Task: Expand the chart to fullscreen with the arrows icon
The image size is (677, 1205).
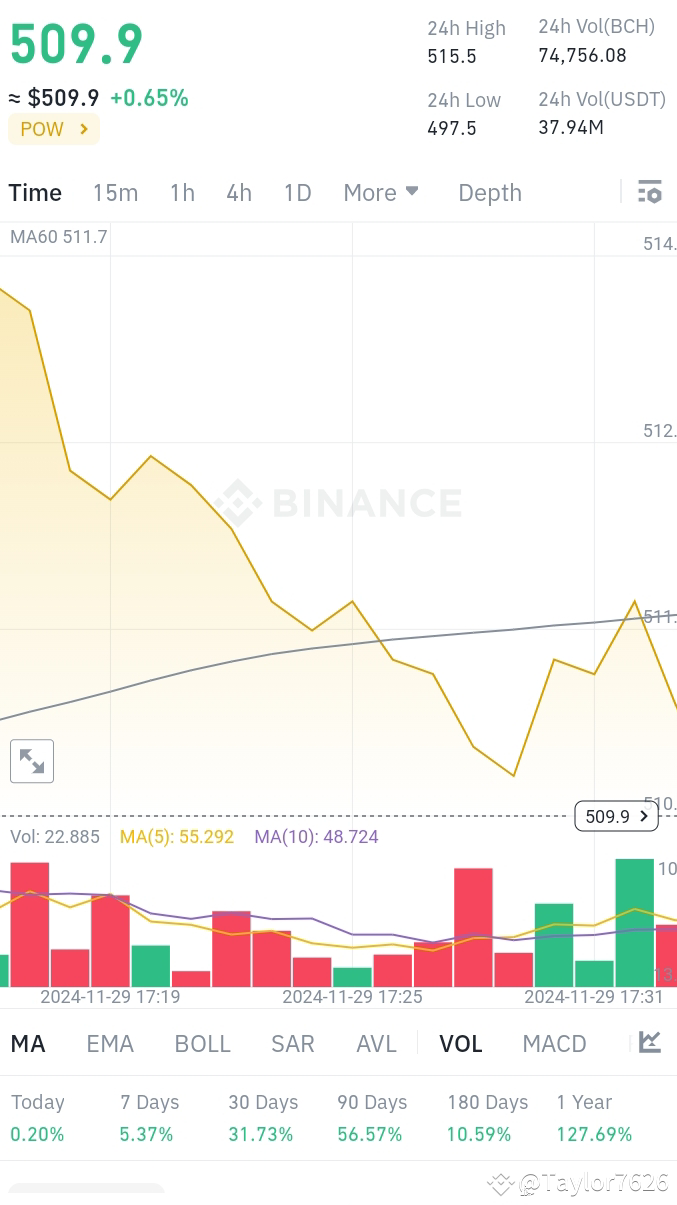Action: 31,761
